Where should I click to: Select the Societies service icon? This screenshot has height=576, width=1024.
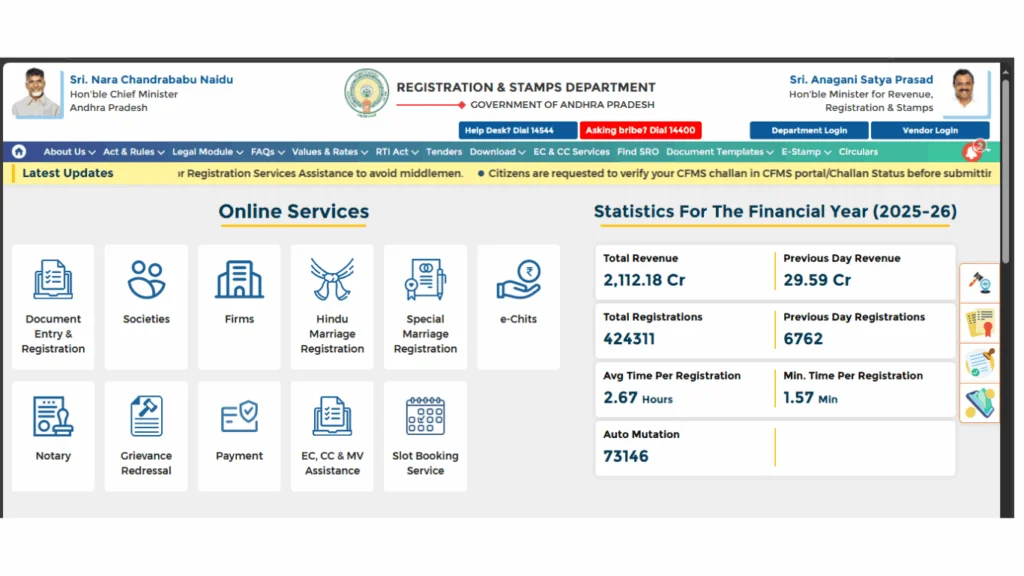pyautogui.click(x=146, y=281)
